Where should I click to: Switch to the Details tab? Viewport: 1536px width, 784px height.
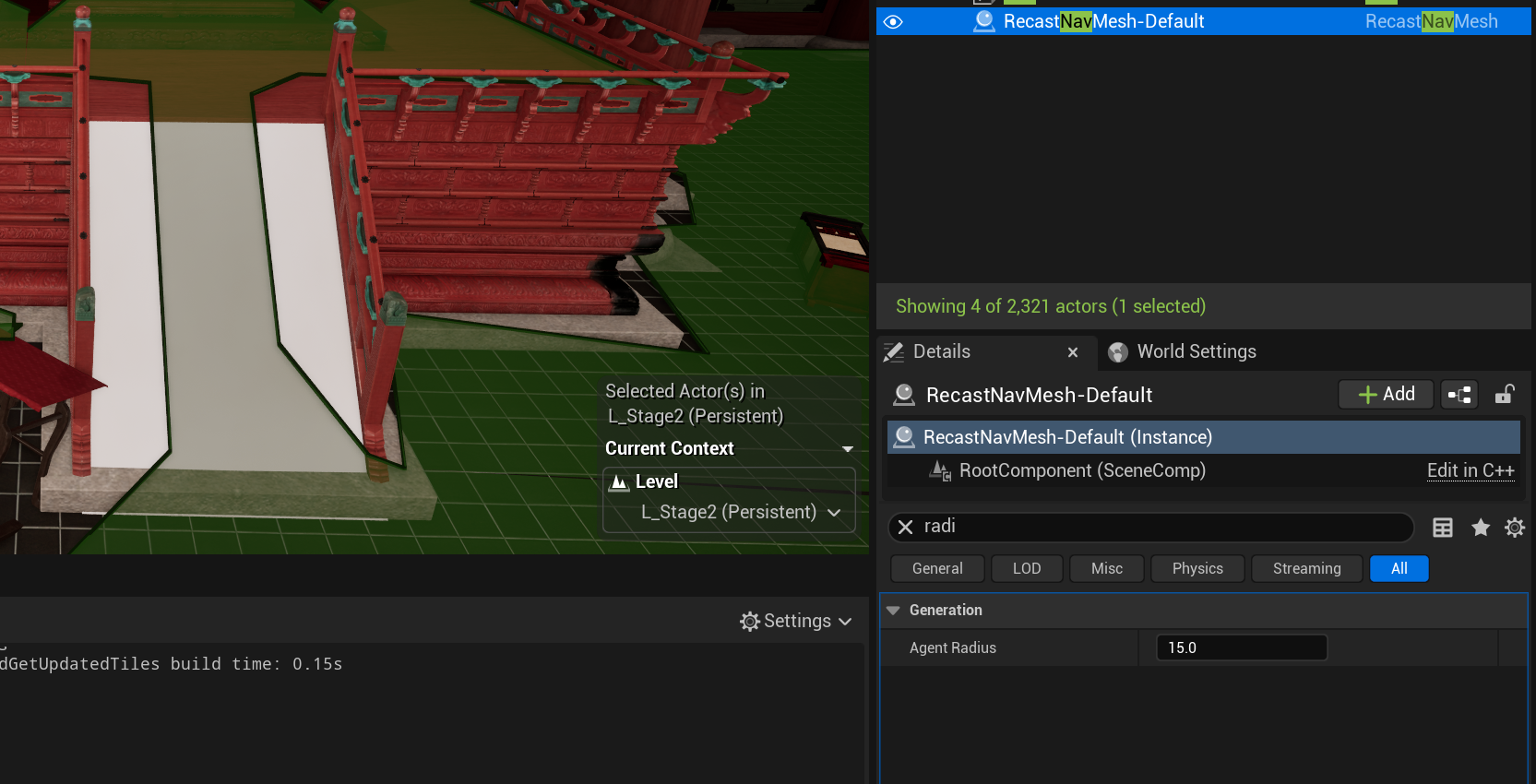[941, 351]
